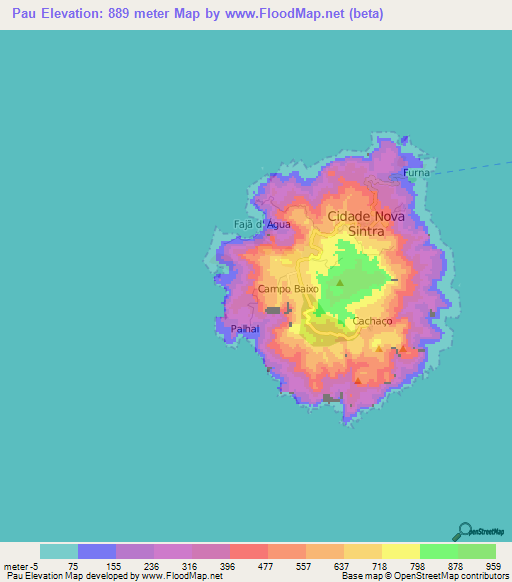
Task: Click the pink-magenta 316 meter legend swatch
Action: coord(211,552)
